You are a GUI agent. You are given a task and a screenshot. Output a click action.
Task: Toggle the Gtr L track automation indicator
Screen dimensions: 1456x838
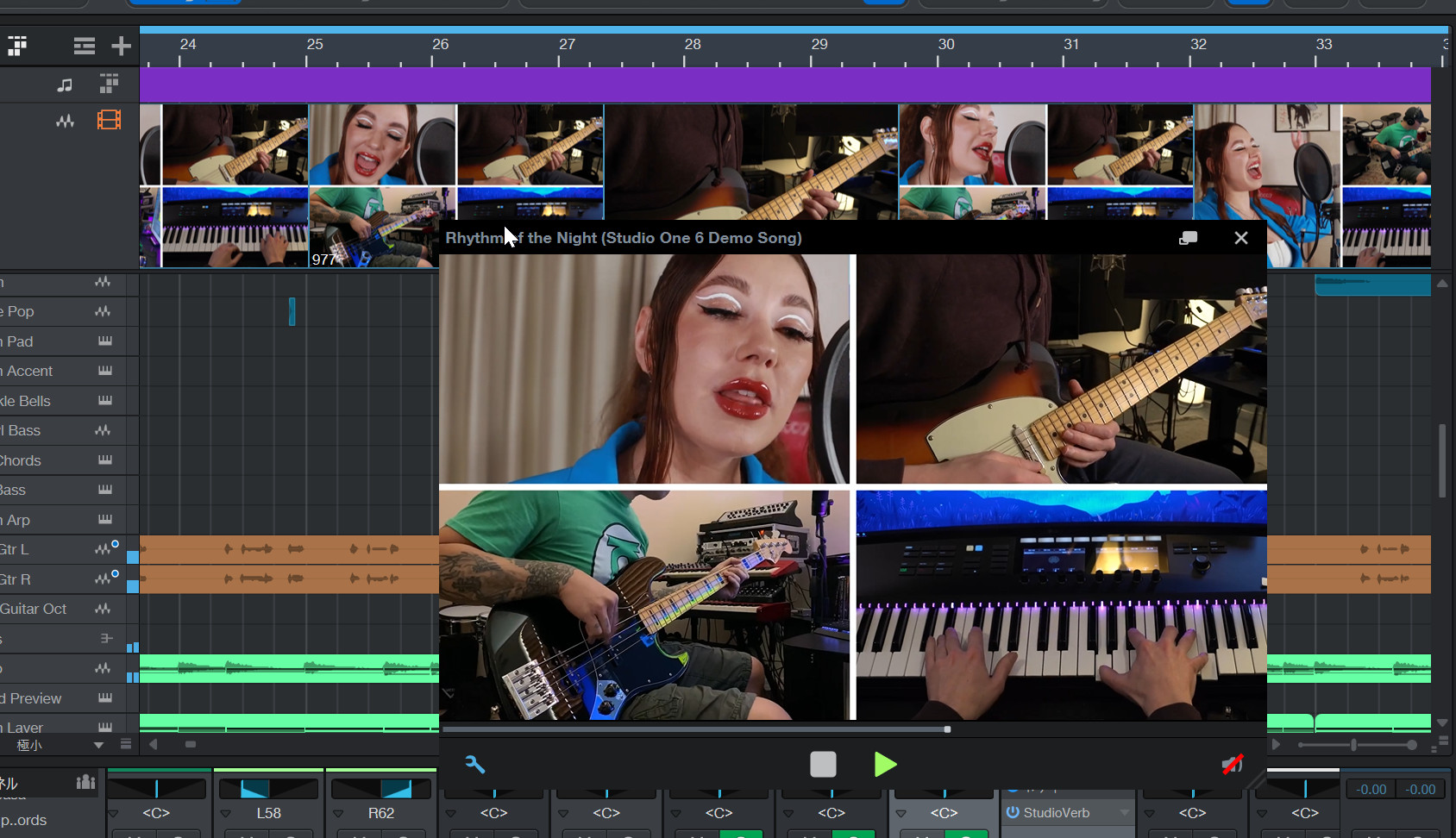click(115, 544)
